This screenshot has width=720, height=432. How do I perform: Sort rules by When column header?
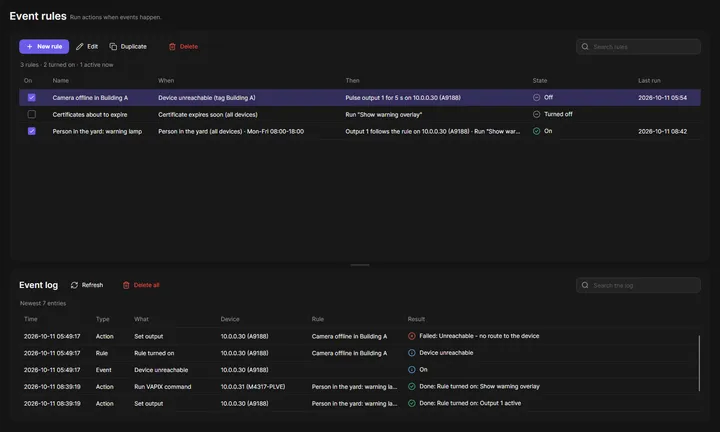tap(166, 80)
